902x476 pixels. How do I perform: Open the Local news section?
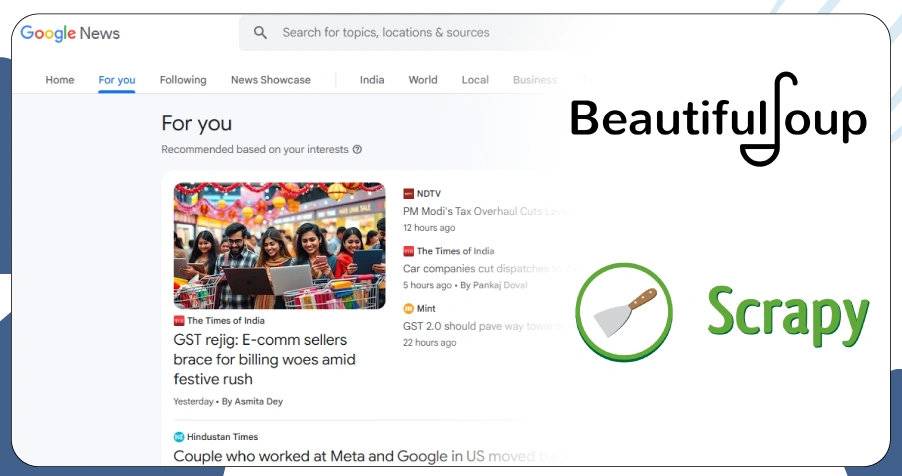pyautogui.click(x=475, y=80)
